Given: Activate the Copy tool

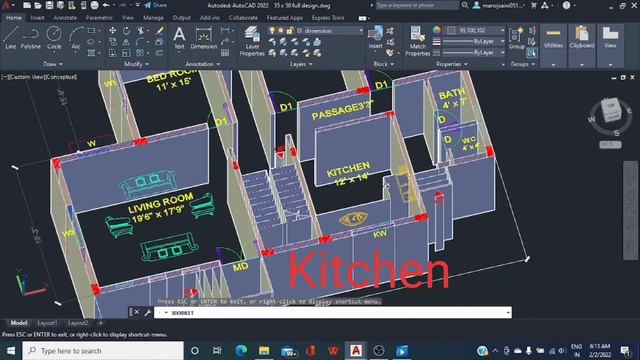Looking at the screenshot, I should pyautogui.click(x=112, y=42).
